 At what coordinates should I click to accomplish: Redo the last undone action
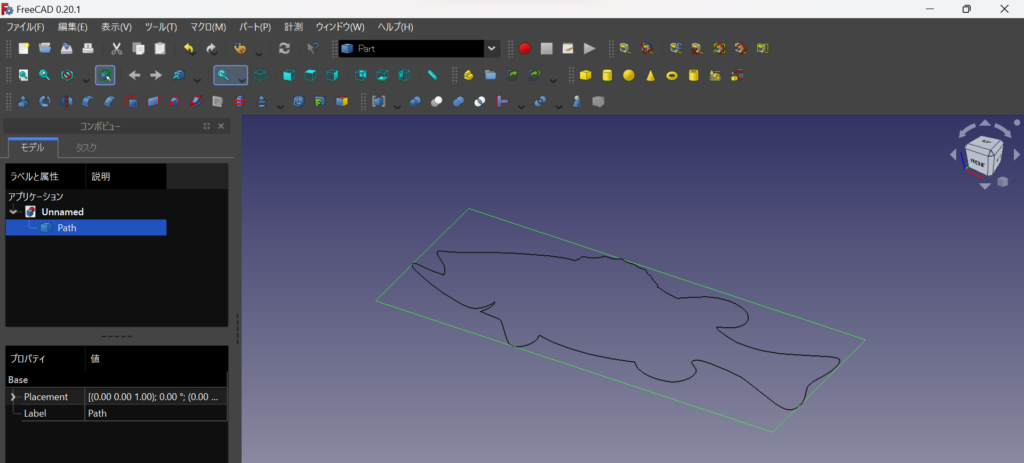point(211,48)
